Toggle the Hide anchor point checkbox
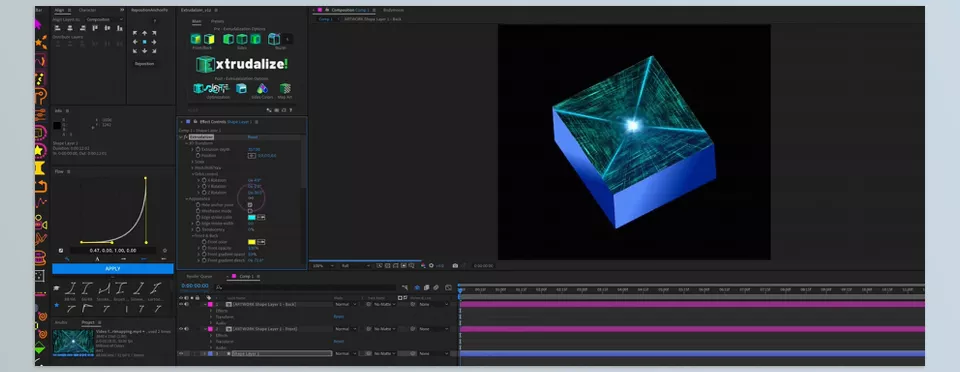The width and height of the screenshot is (960, 372). (250, 205)
